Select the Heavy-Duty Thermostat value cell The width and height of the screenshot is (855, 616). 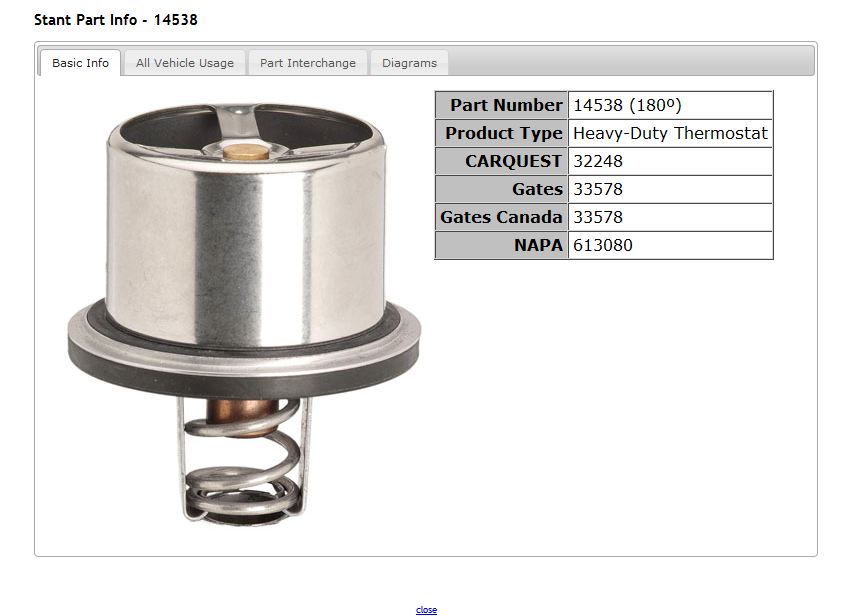click(x=670, y=133)
